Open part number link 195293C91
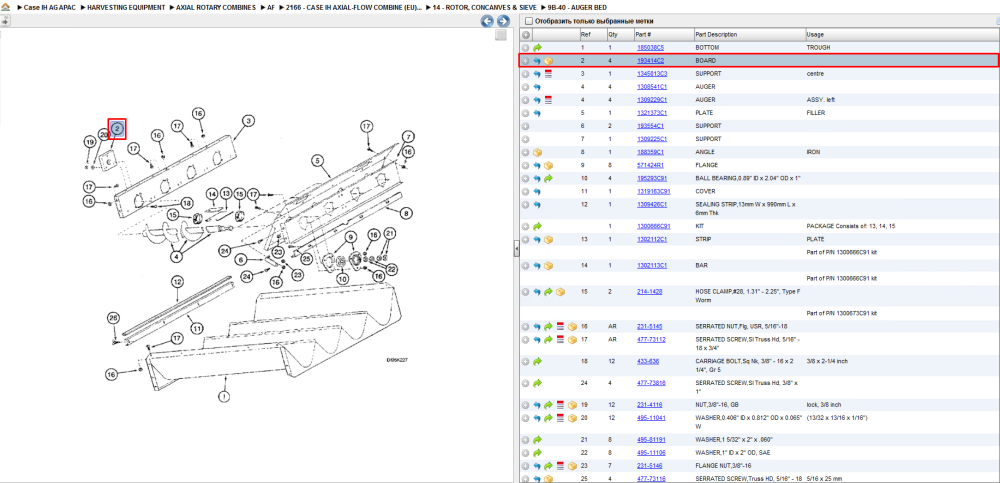Viewport: 1000px width, 483px height. click(x=653, y=178)
